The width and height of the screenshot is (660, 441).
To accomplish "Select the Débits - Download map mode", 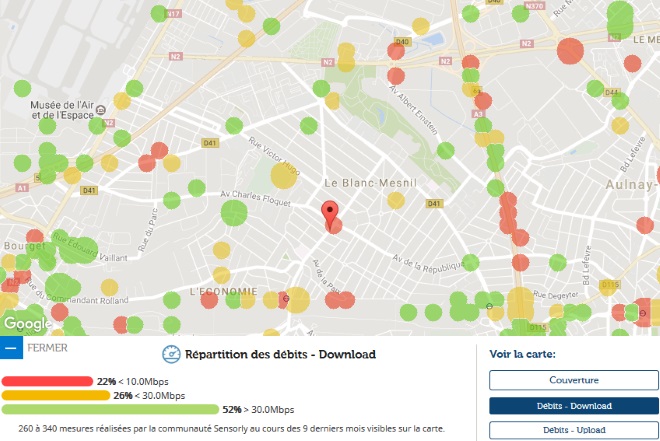I will point(573,405).
